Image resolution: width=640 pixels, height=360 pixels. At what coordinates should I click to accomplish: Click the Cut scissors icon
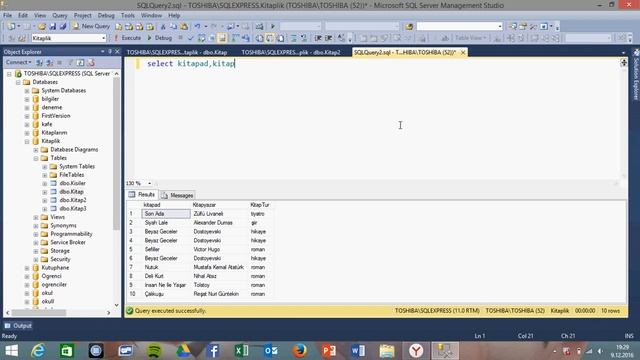coord(163,27)
